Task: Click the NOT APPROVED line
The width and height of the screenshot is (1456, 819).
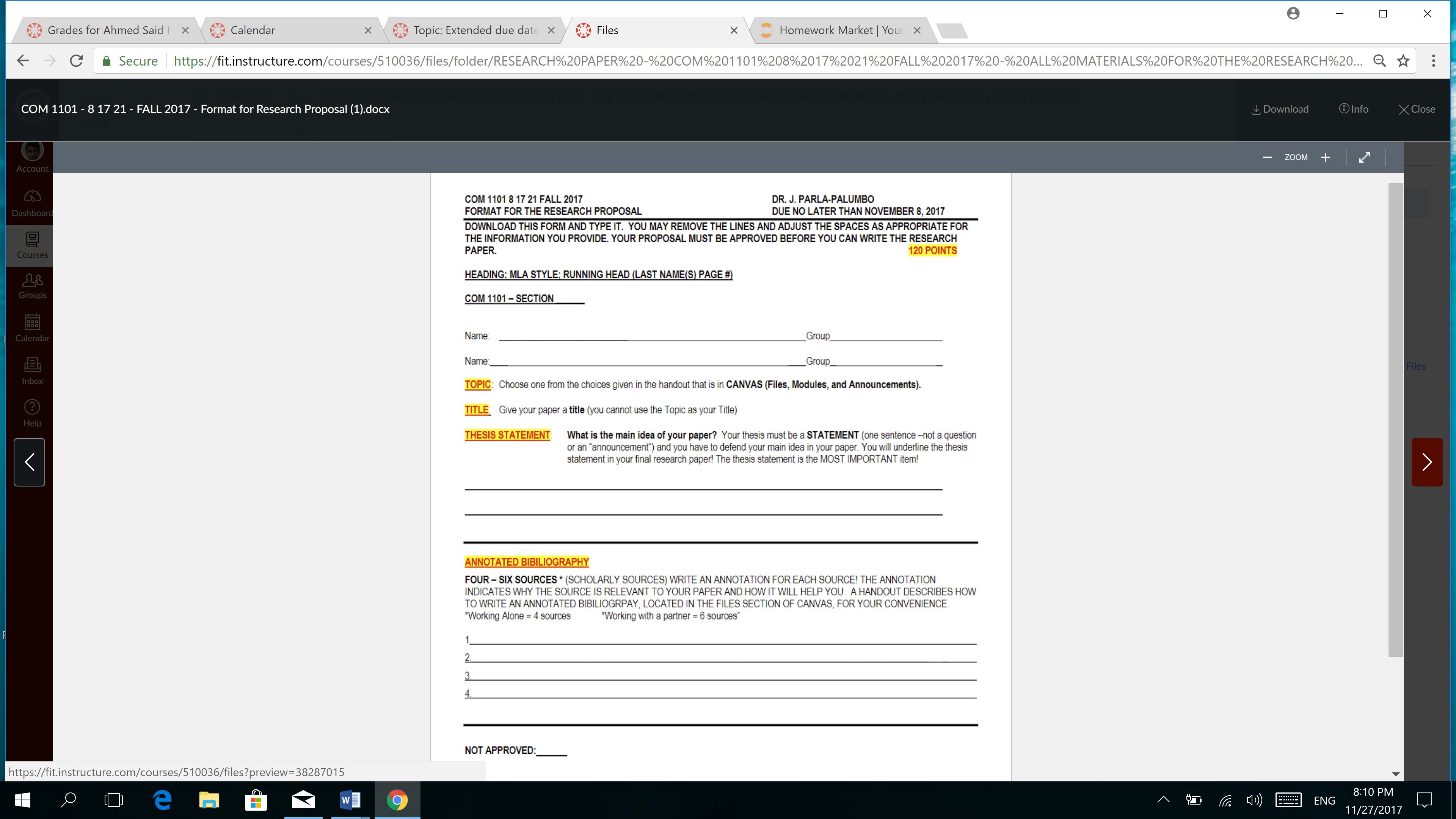Action: pos(516,750)
